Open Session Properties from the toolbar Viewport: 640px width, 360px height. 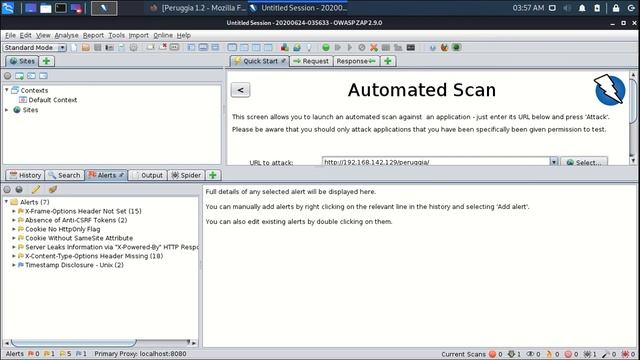(122, 47)
